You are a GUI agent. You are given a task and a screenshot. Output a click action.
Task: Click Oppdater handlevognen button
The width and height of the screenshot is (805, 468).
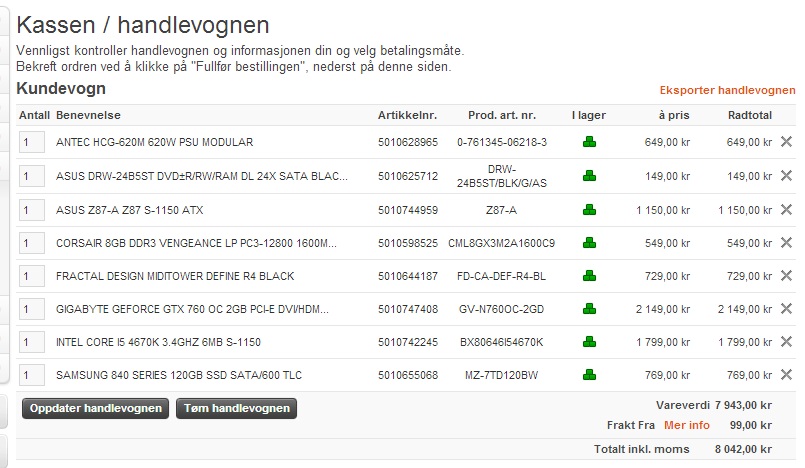tap(95, 408)
